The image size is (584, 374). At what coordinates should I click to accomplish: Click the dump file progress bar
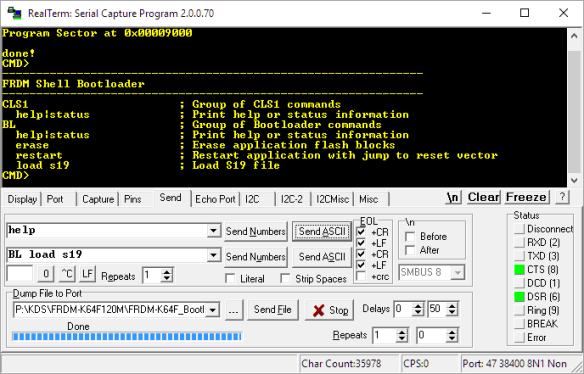click(127, 337)
